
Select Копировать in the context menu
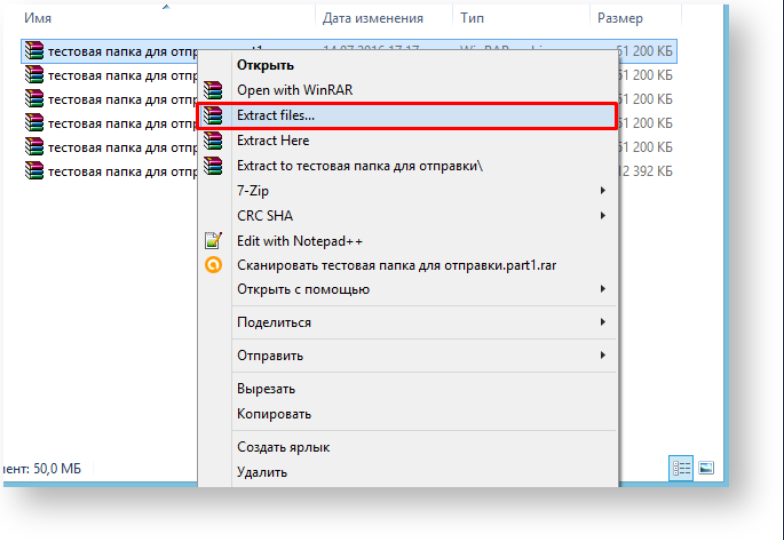tap(274, 414)
